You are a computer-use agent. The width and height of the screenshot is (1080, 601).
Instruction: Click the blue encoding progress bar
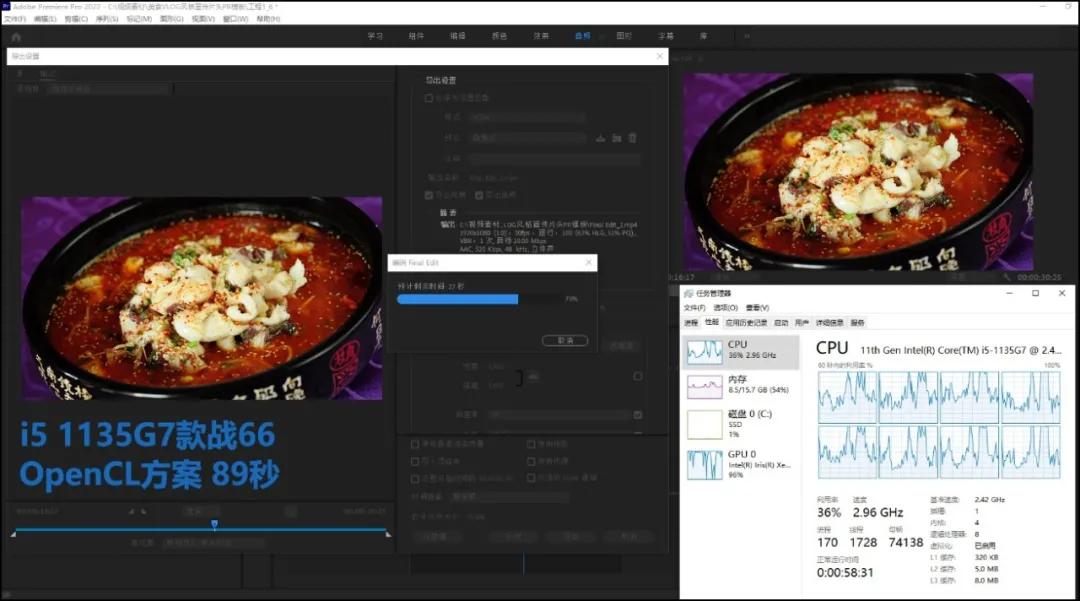pos(460,299)
